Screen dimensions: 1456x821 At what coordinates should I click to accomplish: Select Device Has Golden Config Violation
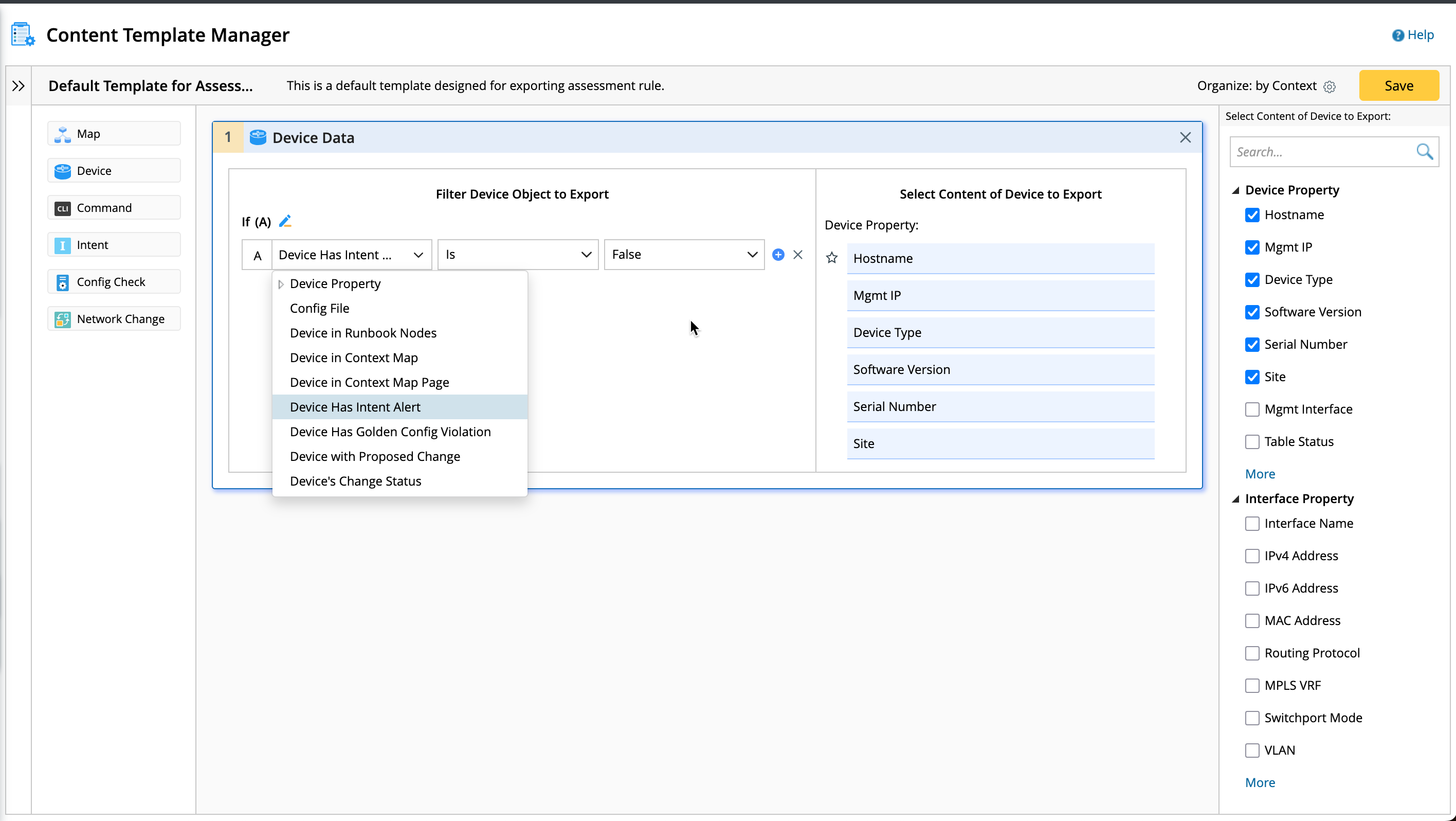click(x=390, y=432)
